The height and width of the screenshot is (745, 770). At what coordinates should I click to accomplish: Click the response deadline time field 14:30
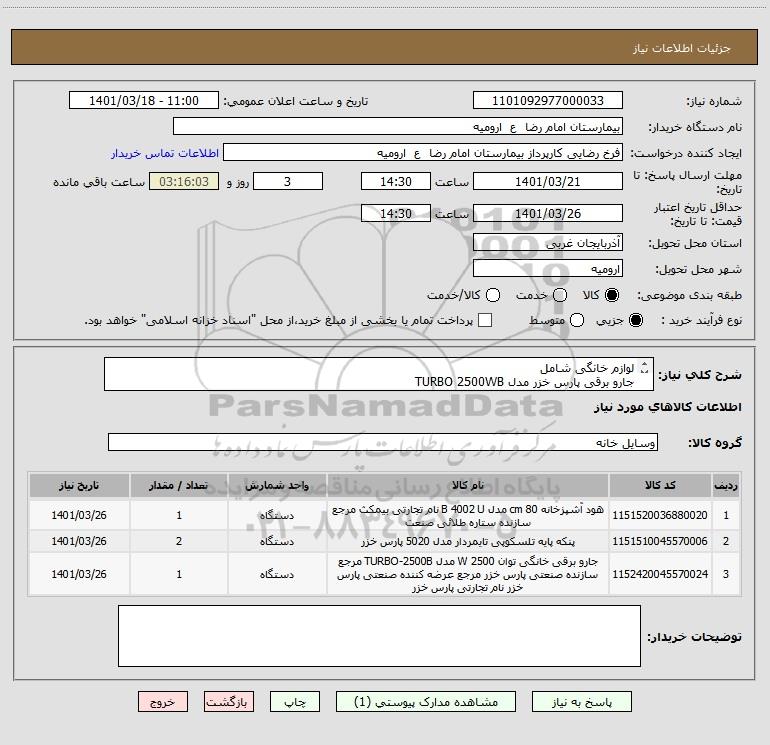pyautogui.click(x=396, y=181)
